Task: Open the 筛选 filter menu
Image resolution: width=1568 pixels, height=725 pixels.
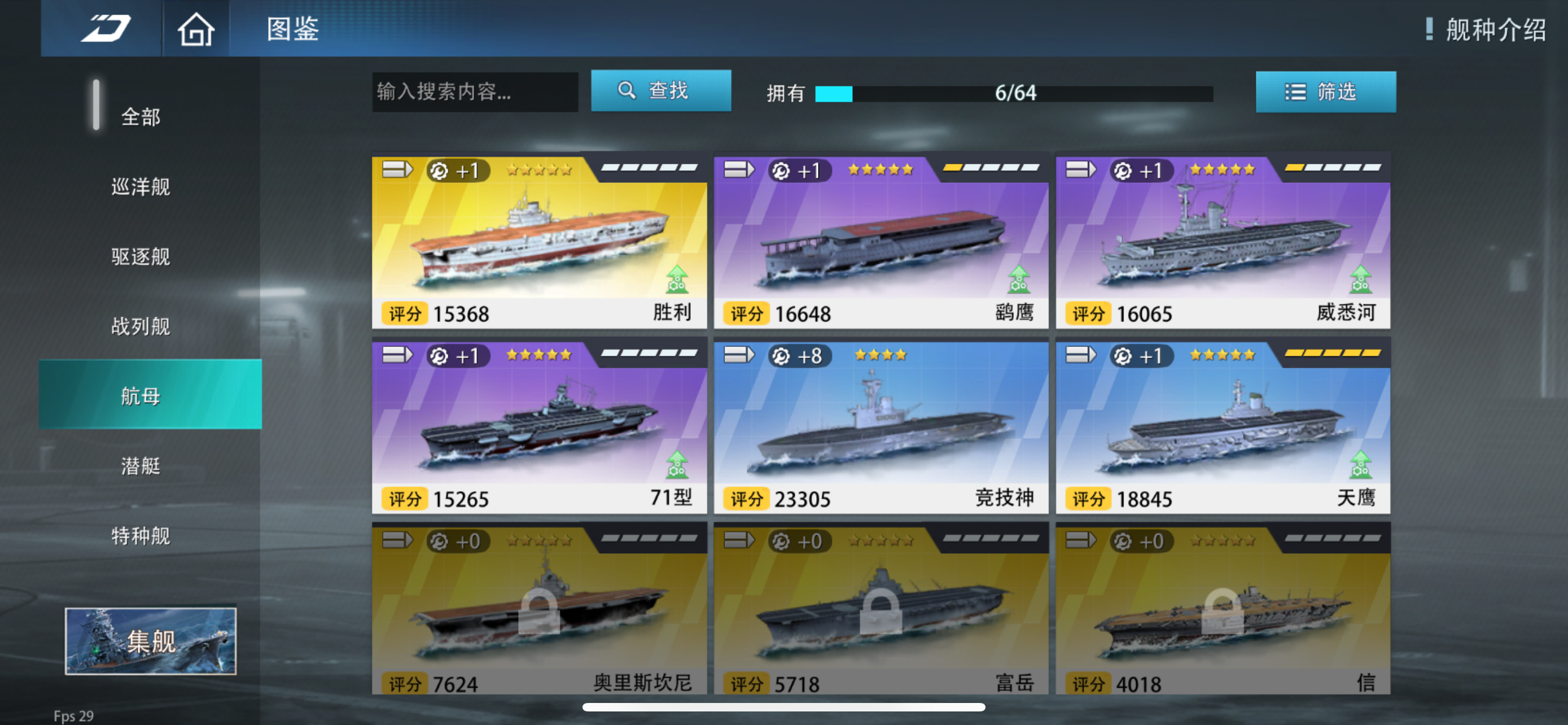Action: (1326, 92)
